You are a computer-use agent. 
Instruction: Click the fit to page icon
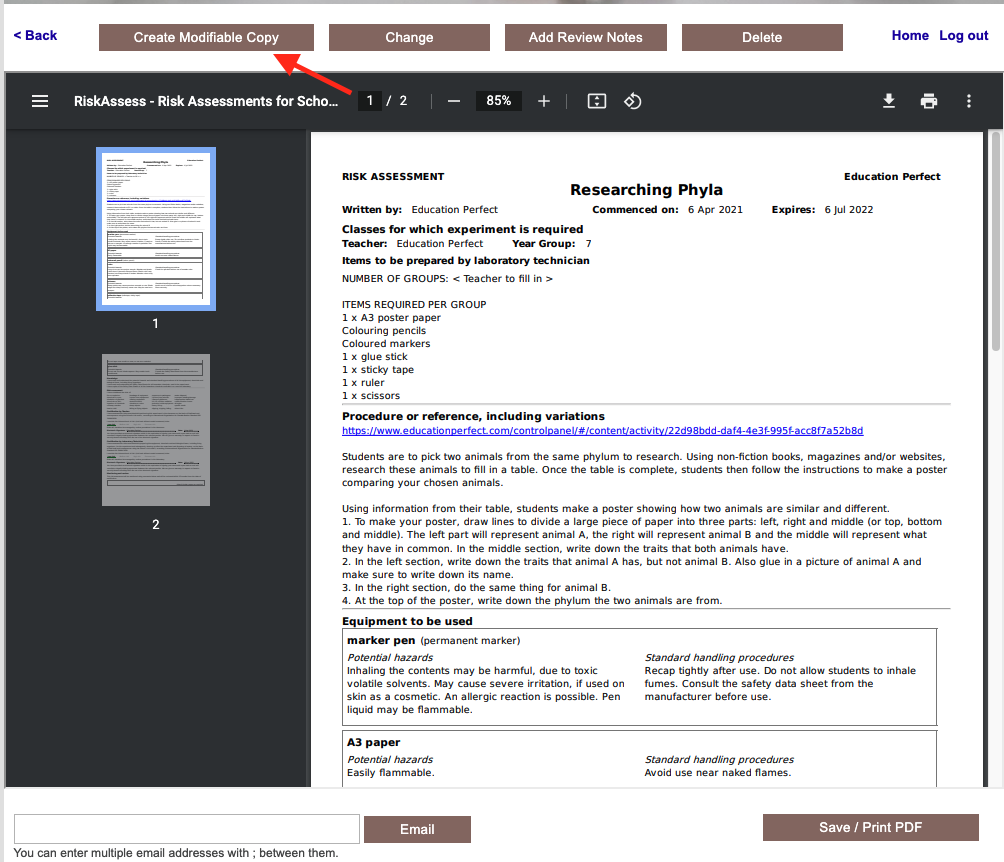pos(597,101)
